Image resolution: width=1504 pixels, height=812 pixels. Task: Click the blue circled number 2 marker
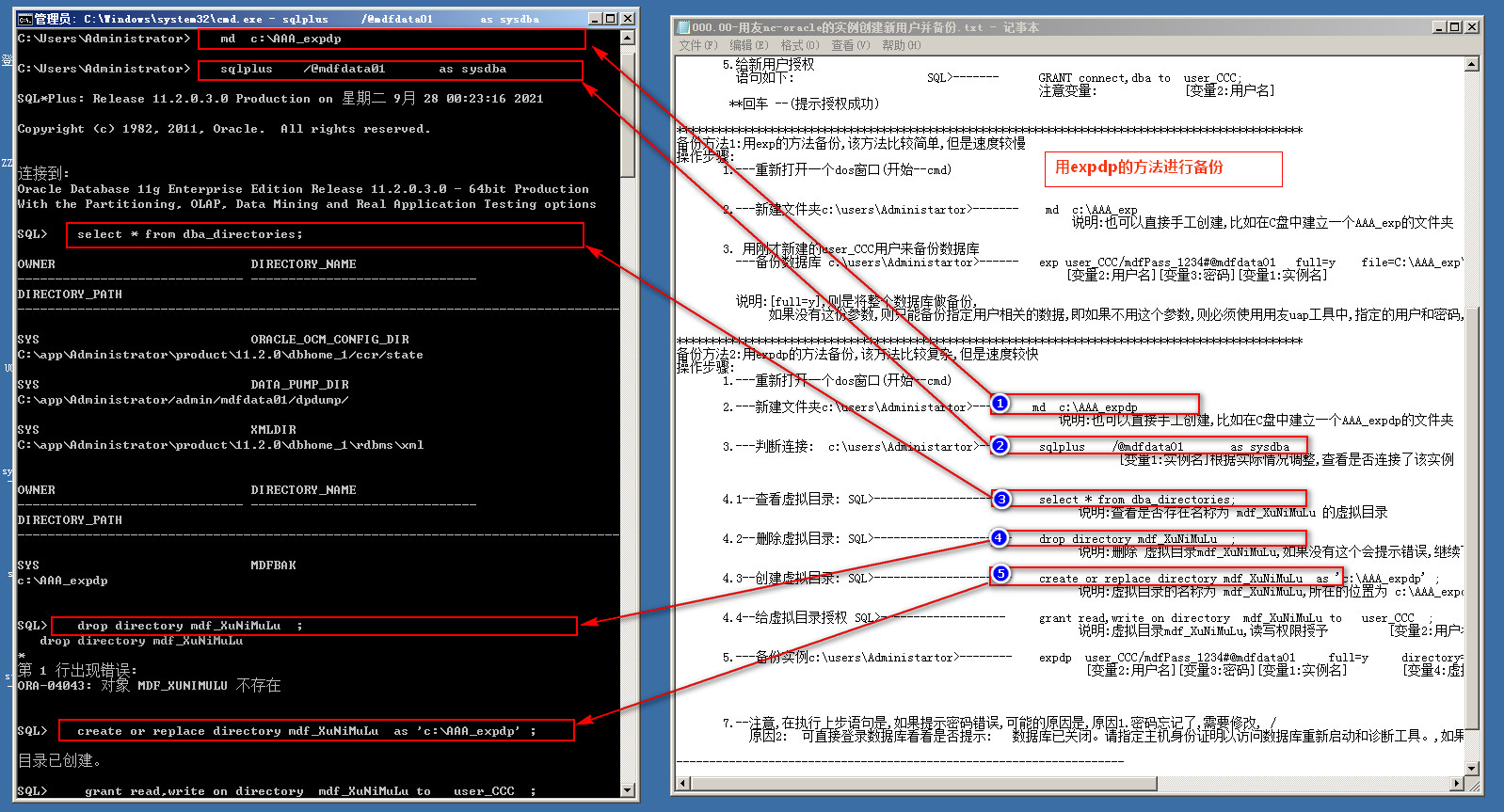click(x=1000, y=446)
